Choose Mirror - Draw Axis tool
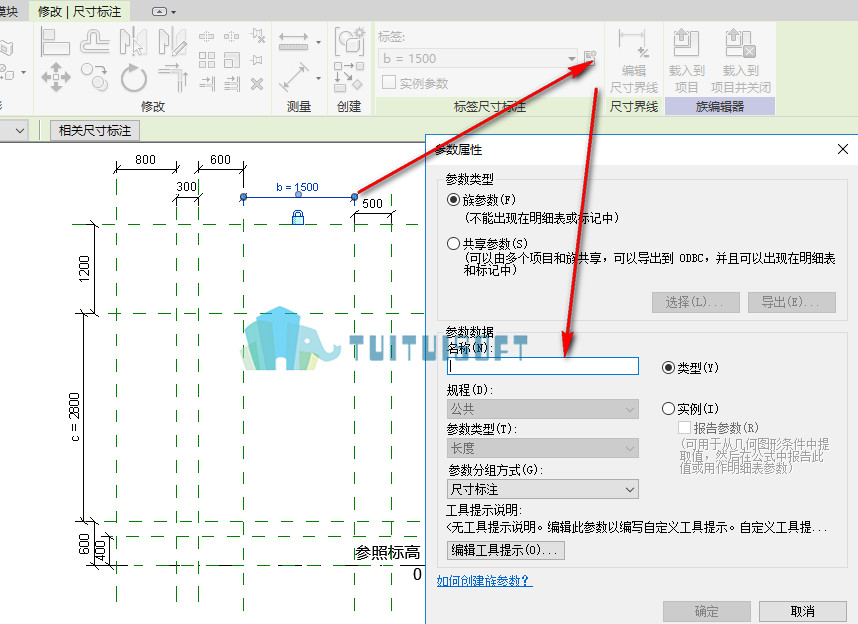 coord(172,42)
